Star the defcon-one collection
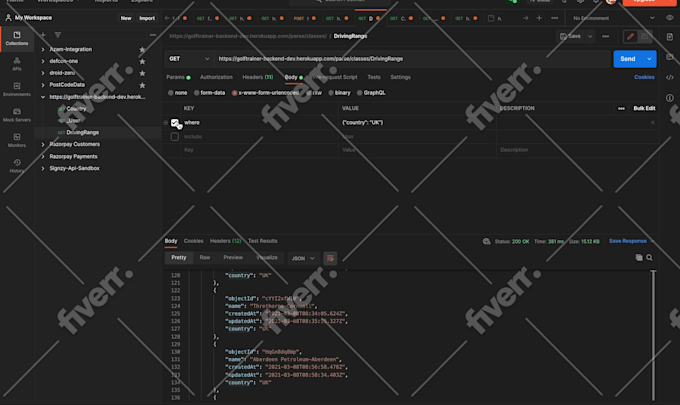The image size is (680, 405). tap(142, 61)
